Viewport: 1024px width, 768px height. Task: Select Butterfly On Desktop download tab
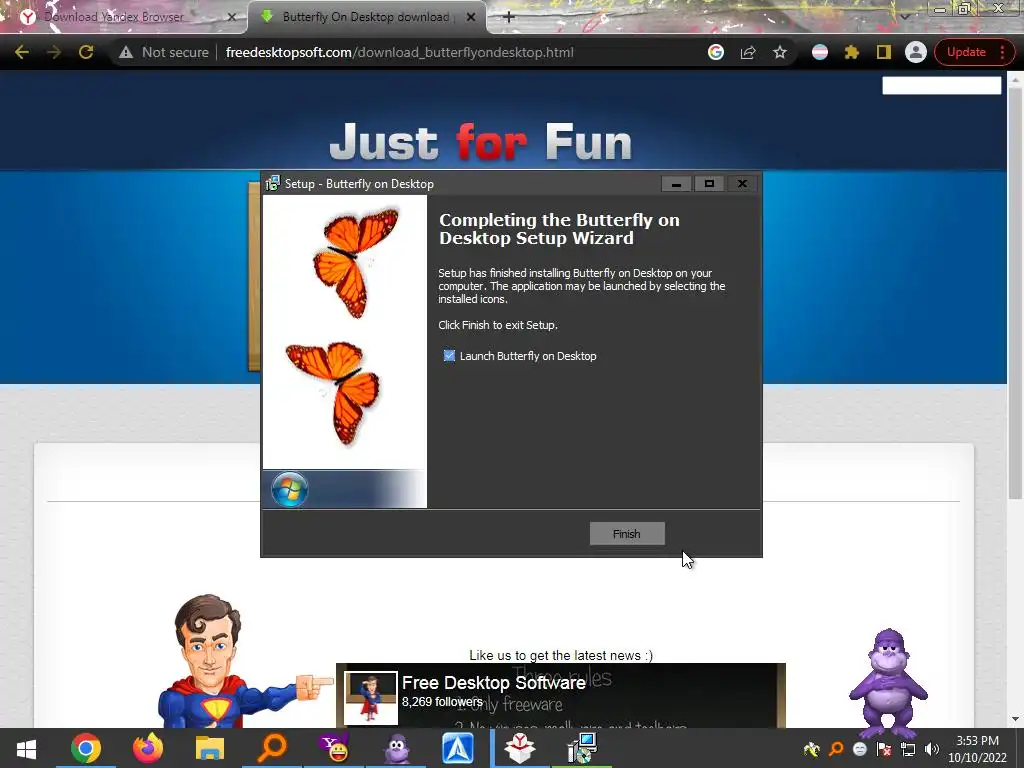(x=366, y=17)
